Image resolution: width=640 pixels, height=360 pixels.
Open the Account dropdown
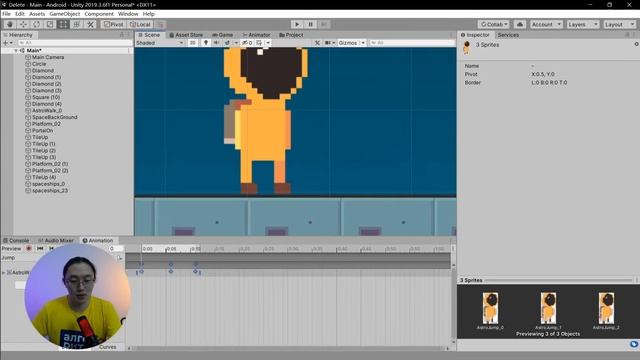coord(546,24)
